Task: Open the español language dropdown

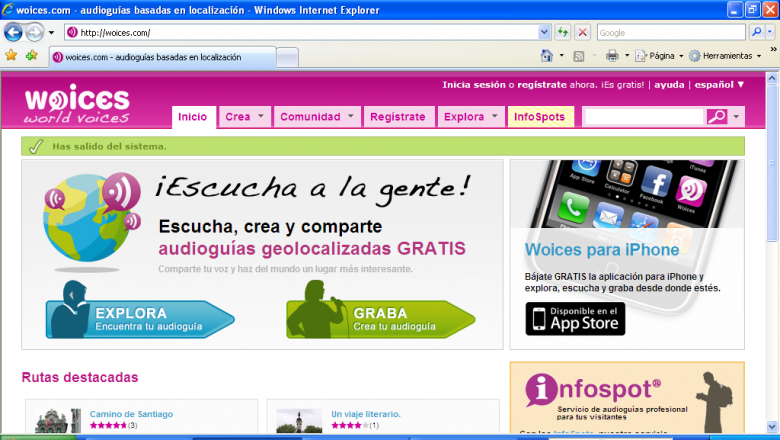Action: point(719,85)
